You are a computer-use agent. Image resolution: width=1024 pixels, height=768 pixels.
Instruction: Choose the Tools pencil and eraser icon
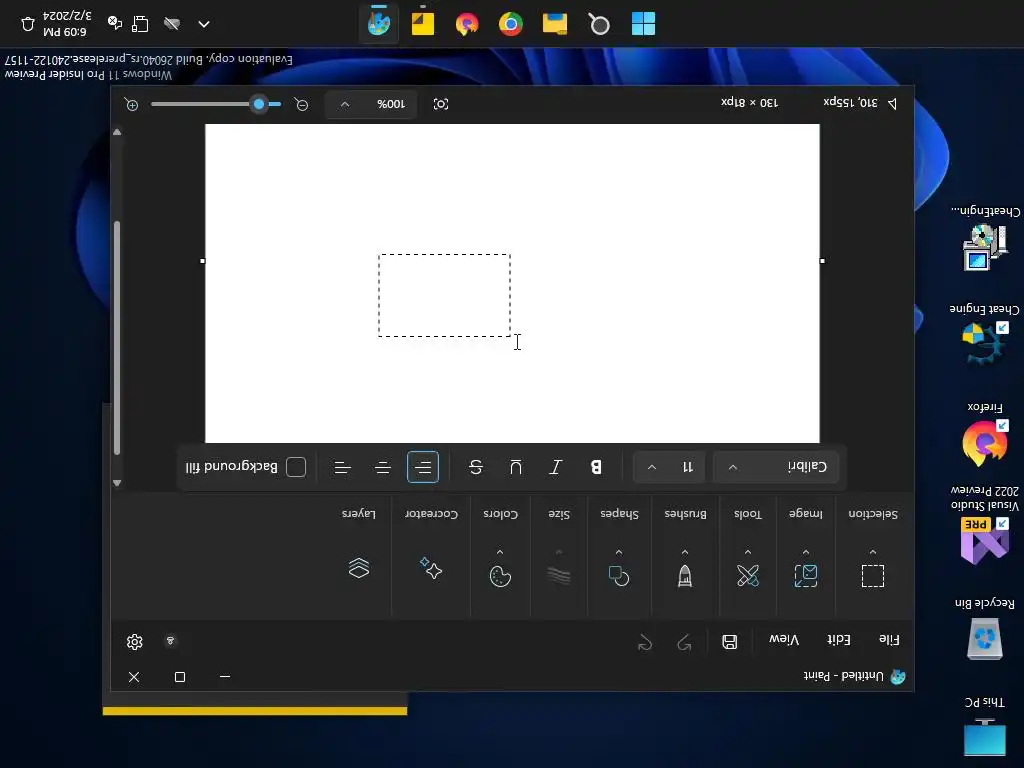click(x=748, y=575)
